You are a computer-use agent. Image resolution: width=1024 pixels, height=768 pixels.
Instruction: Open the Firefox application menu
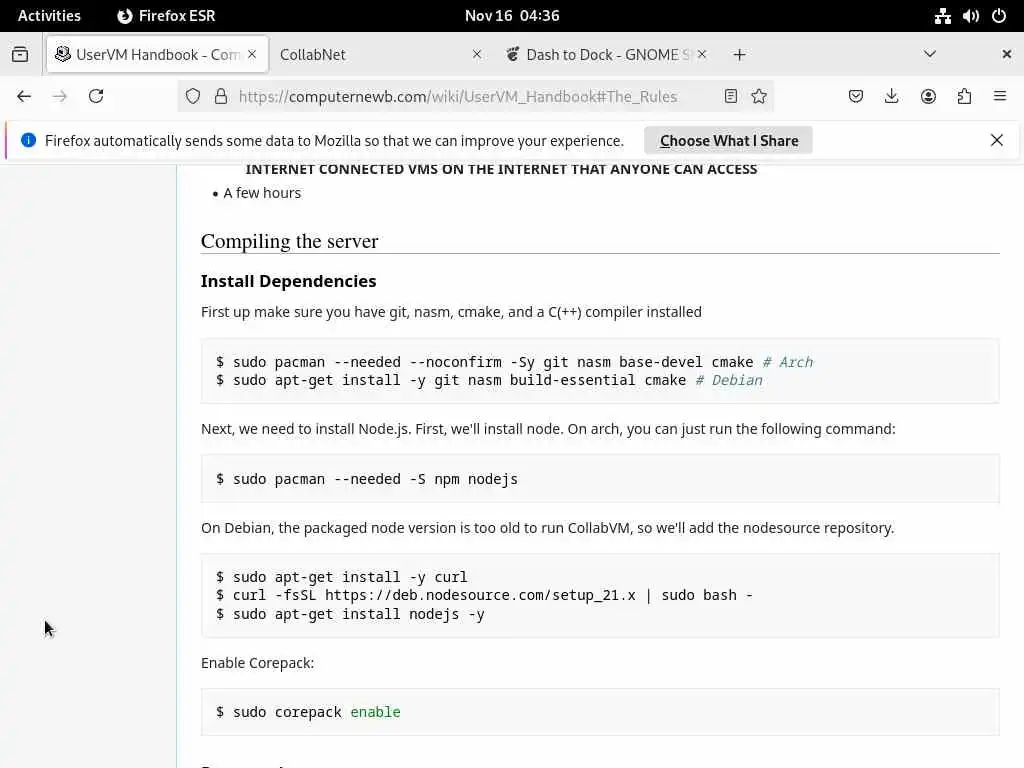tap(1000, 96)
